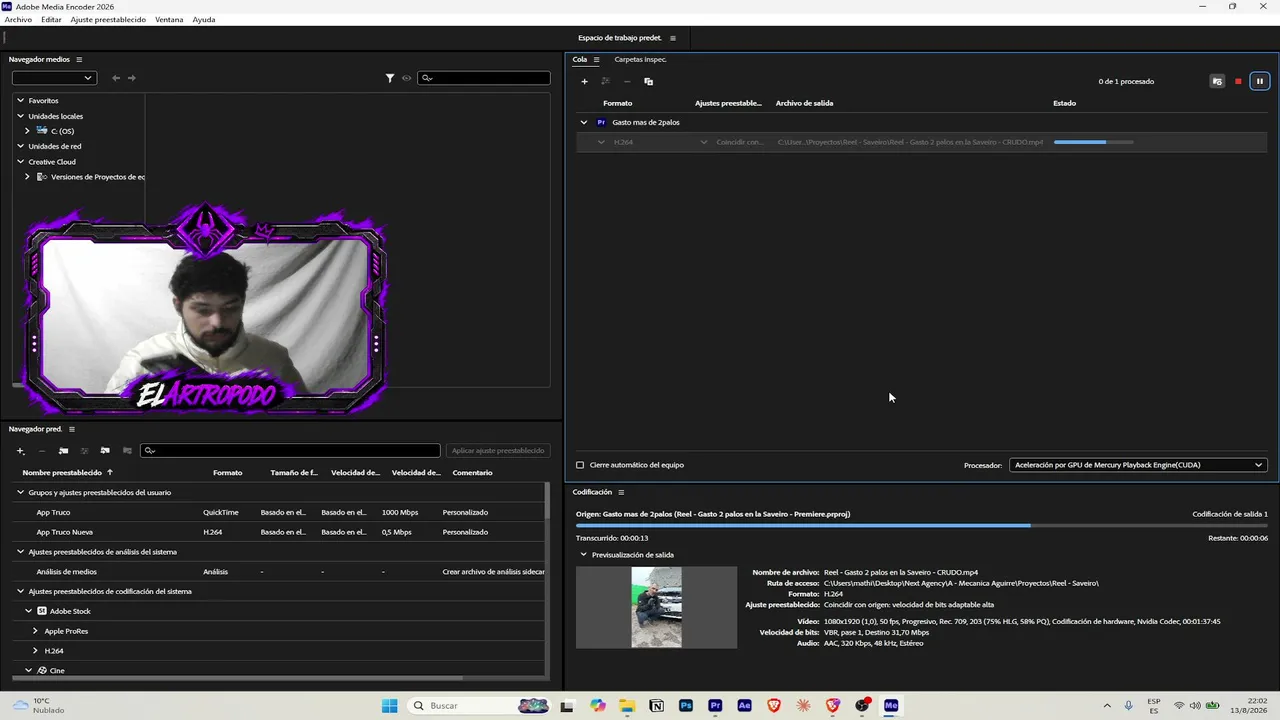
Task: Expand the H.264 preset group under Adobe Stock
Action: (35, 651)
